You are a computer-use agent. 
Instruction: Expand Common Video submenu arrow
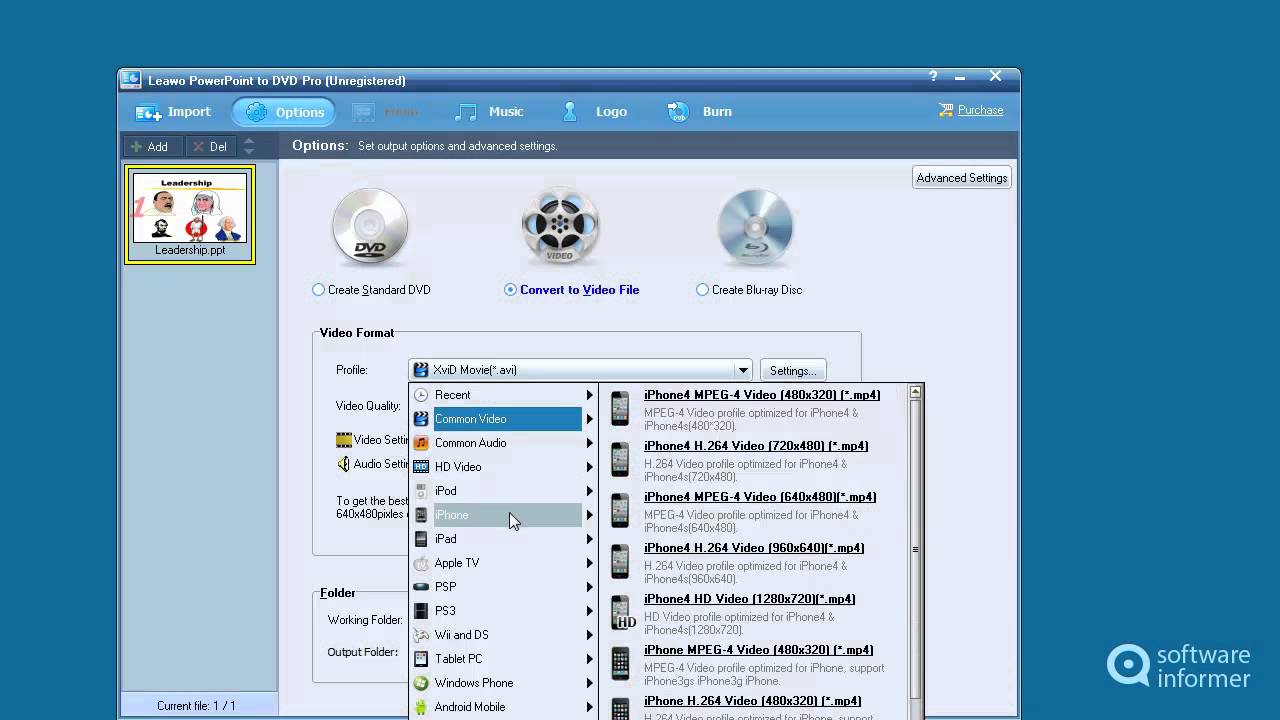(590, 419)
